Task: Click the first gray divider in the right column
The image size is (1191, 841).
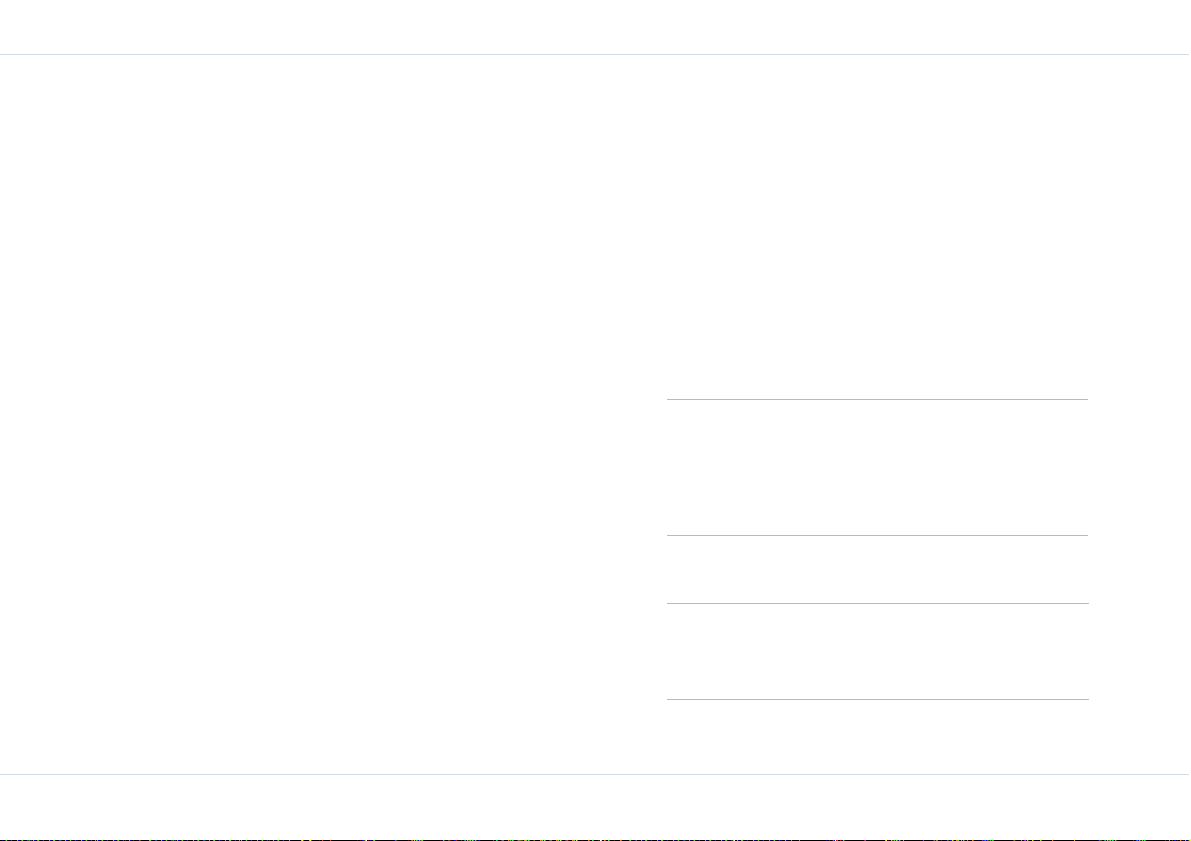Action: click(877, 399)
